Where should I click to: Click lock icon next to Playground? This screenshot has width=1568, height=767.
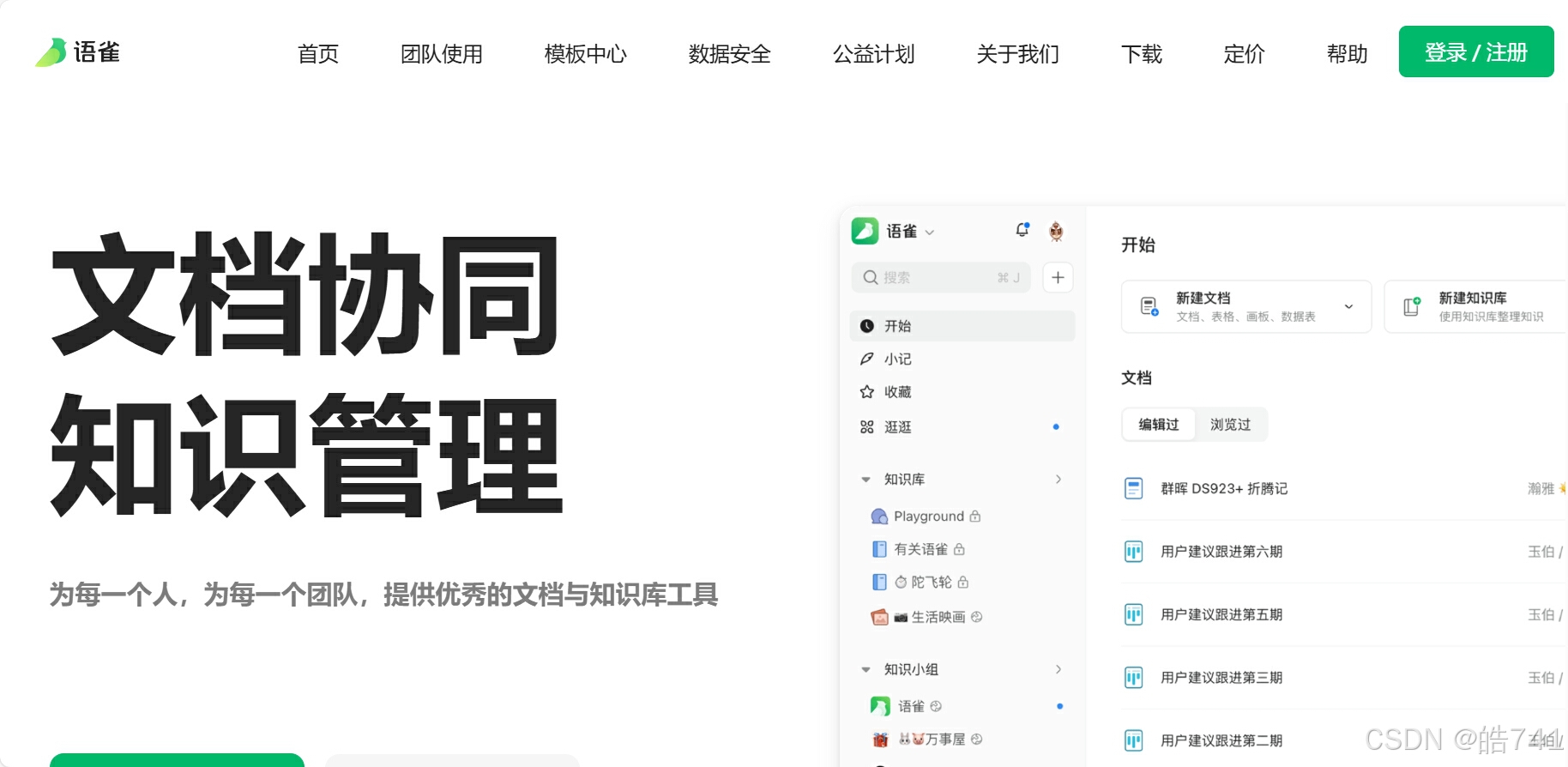click(x=975, y=516)
